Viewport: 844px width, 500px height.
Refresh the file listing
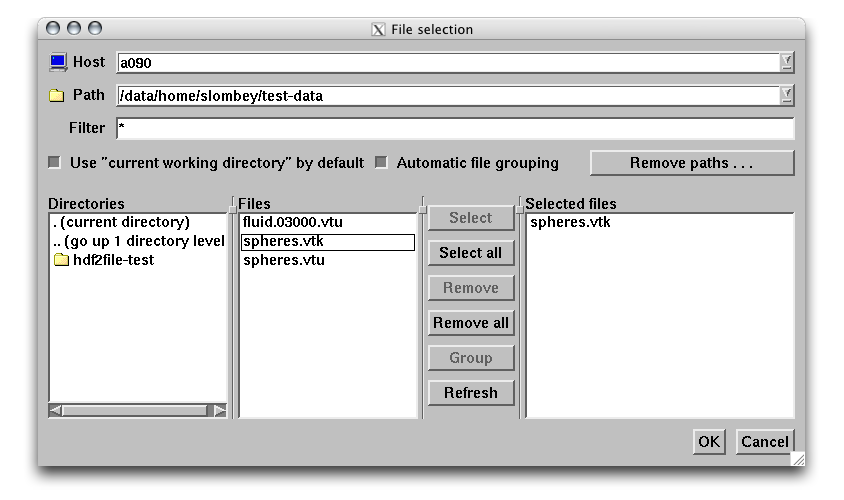(x=471, y=393)
